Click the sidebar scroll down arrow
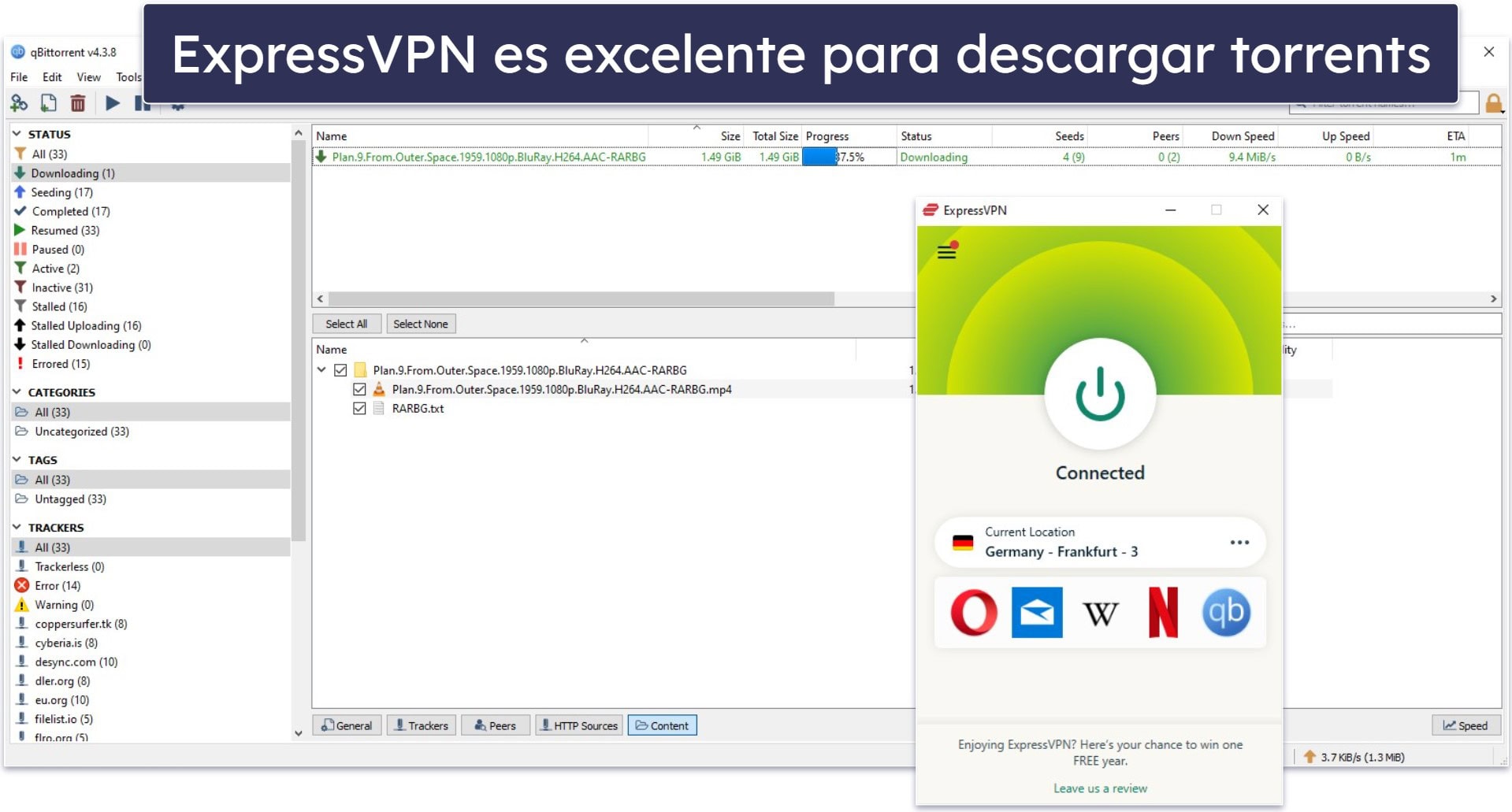 298,733
